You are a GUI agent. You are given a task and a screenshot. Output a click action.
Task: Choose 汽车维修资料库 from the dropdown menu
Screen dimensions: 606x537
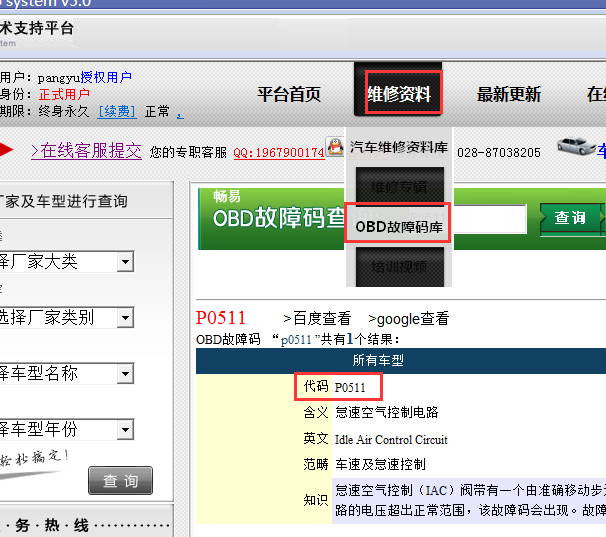click(x=399, y=147)
